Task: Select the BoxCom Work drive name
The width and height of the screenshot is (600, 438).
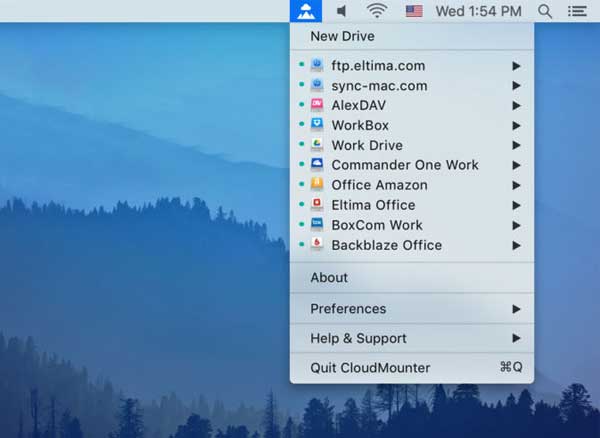Action: (377, 225)
